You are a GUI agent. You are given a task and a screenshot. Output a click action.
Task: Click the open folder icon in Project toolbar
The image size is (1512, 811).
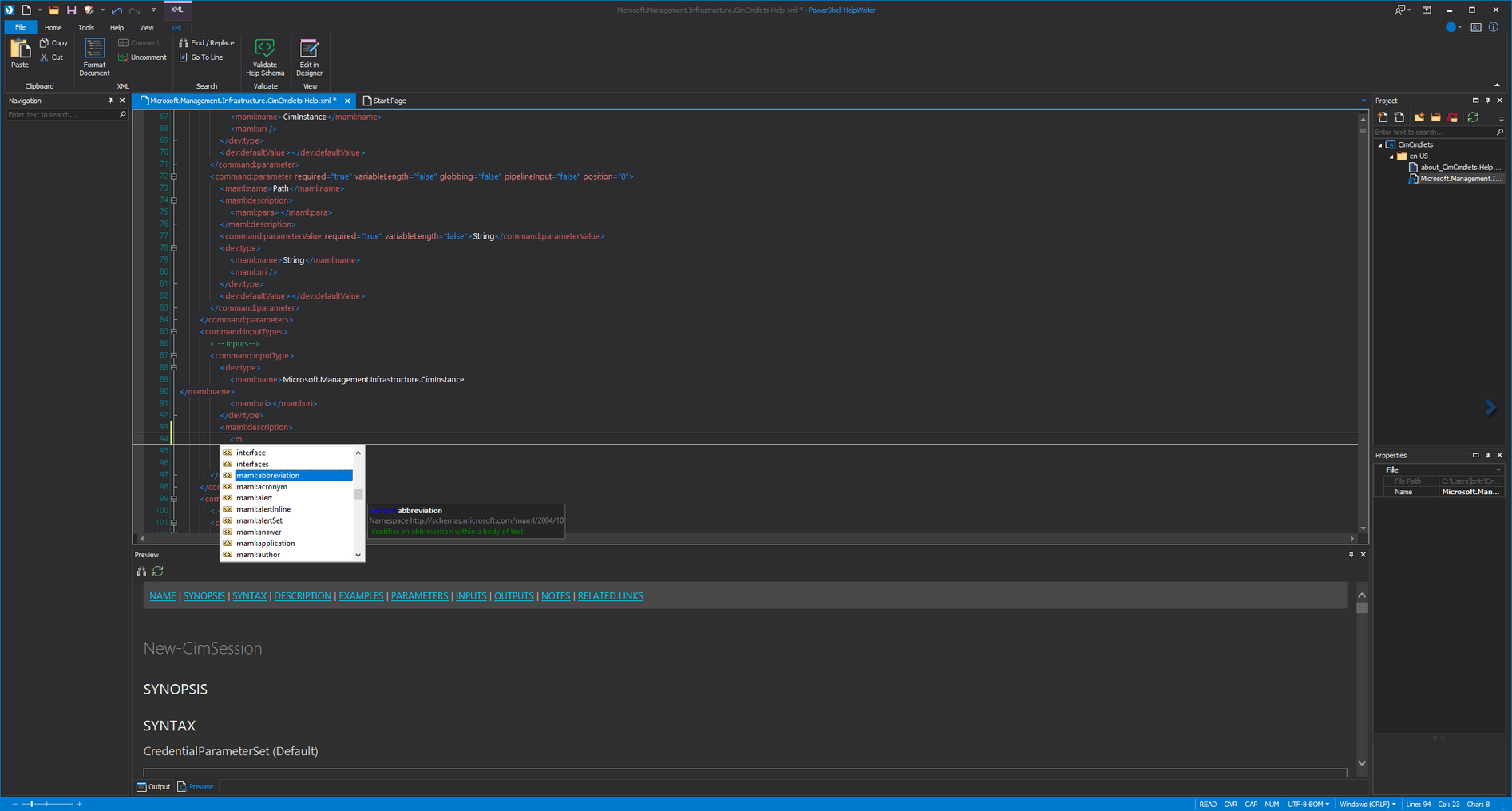point(1435,117)
